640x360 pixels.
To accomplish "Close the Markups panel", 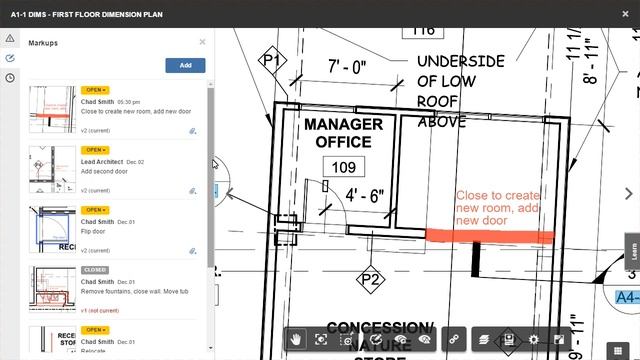I will [x=202, y=42].
